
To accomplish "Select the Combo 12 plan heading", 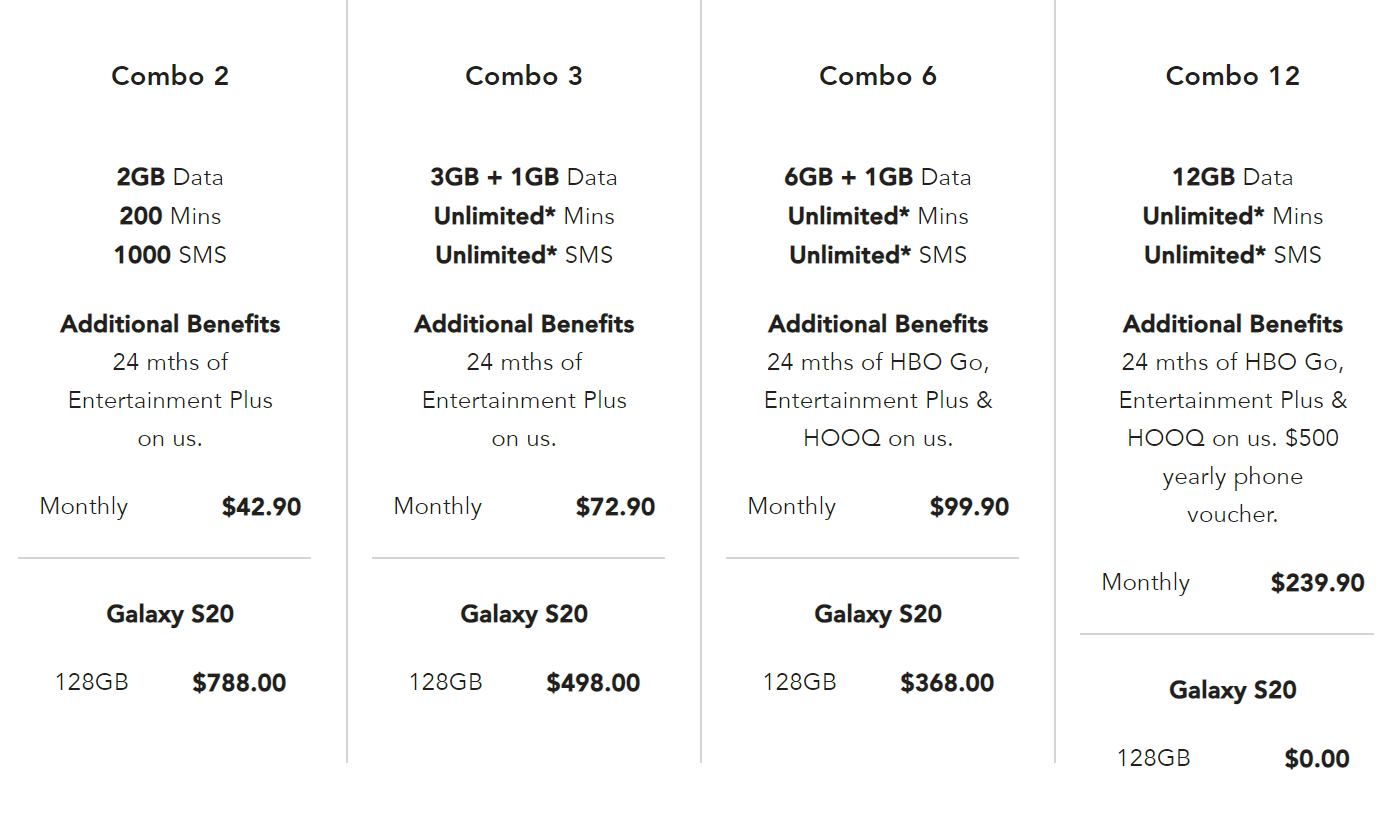I will click(1233, 76).
